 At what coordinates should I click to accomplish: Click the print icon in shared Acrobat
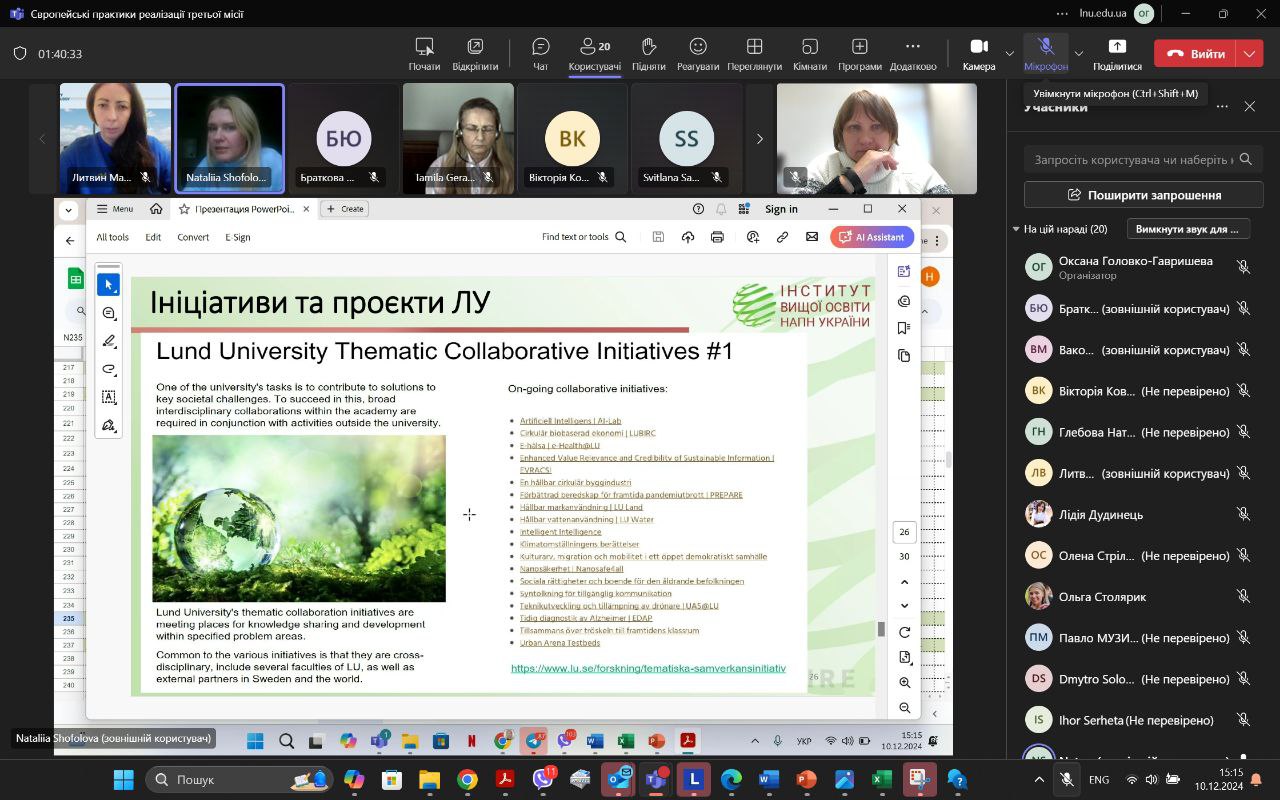pyautogui.click(x=717, y=237)
